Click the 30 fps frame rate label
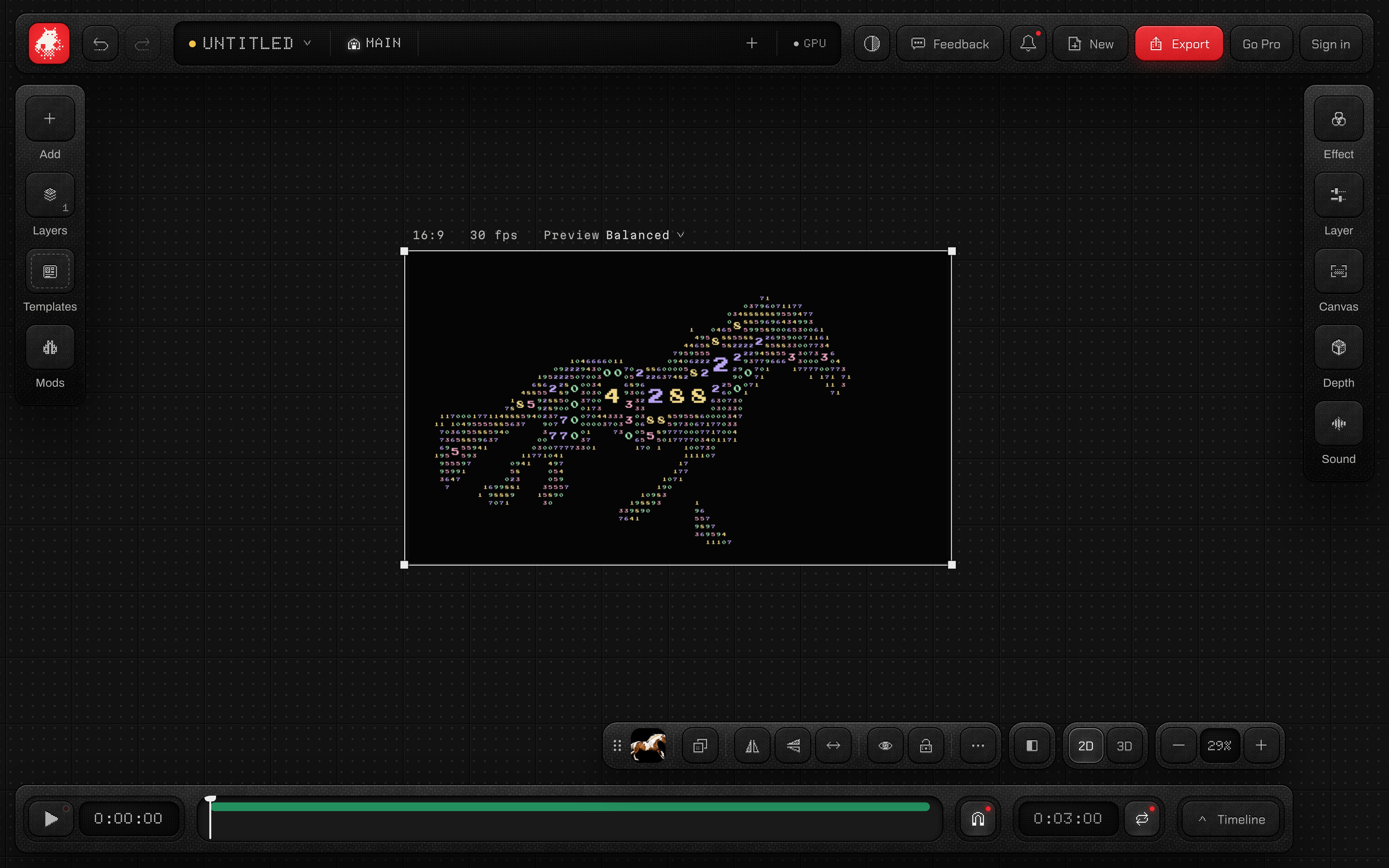The height and width of the screenshot is (868, 1389). [494, 235]
